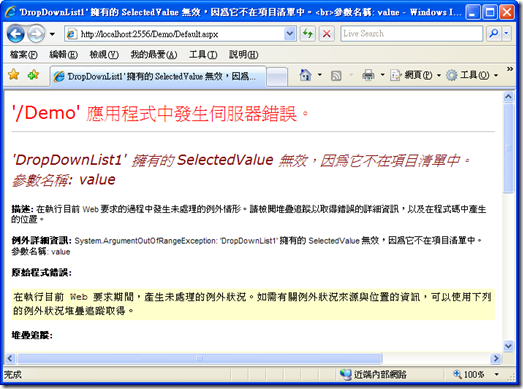Go forward with the Forward arrow
The height and width of the screenshot is (389, 523).
pos(36,34)
